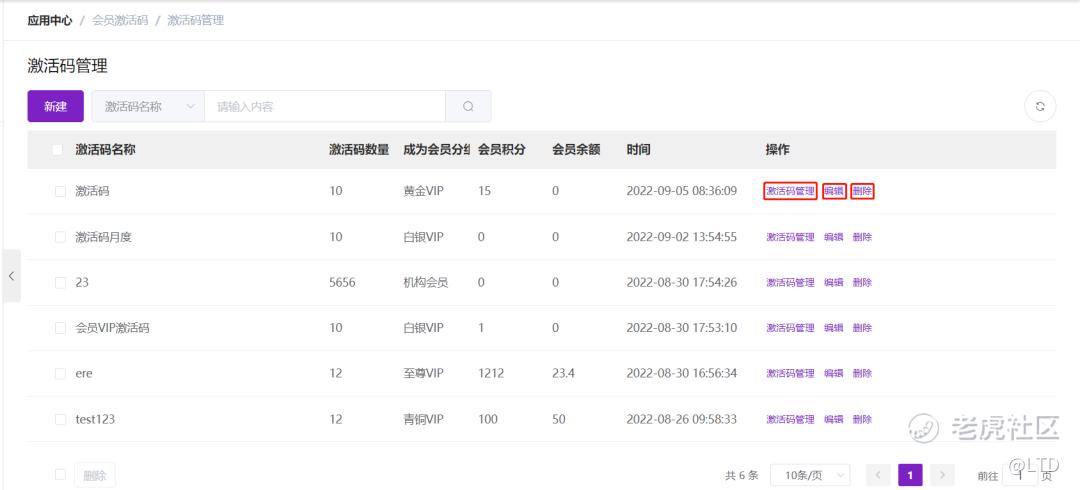Delete the row named 23
Image resolution: width=1080 pixels, height=490 pixels.
tap(862, 283)
